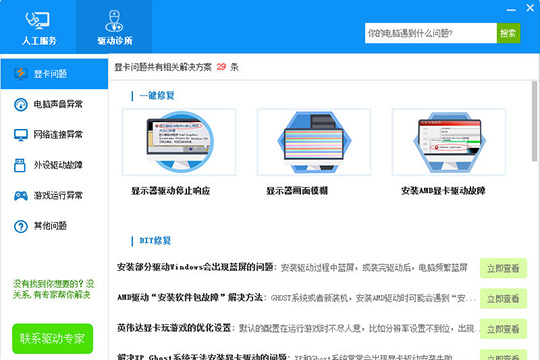Open the 显示器画面模糊 thumbnail
540x360 pixels.
314,142
